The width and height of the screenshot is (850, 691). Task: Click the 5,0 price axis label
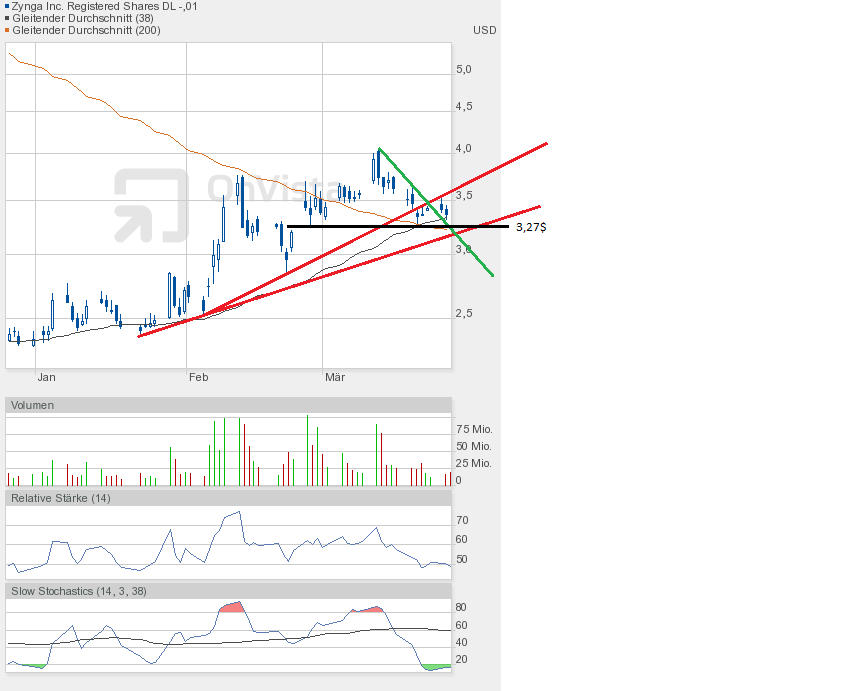tap(464, 69)
